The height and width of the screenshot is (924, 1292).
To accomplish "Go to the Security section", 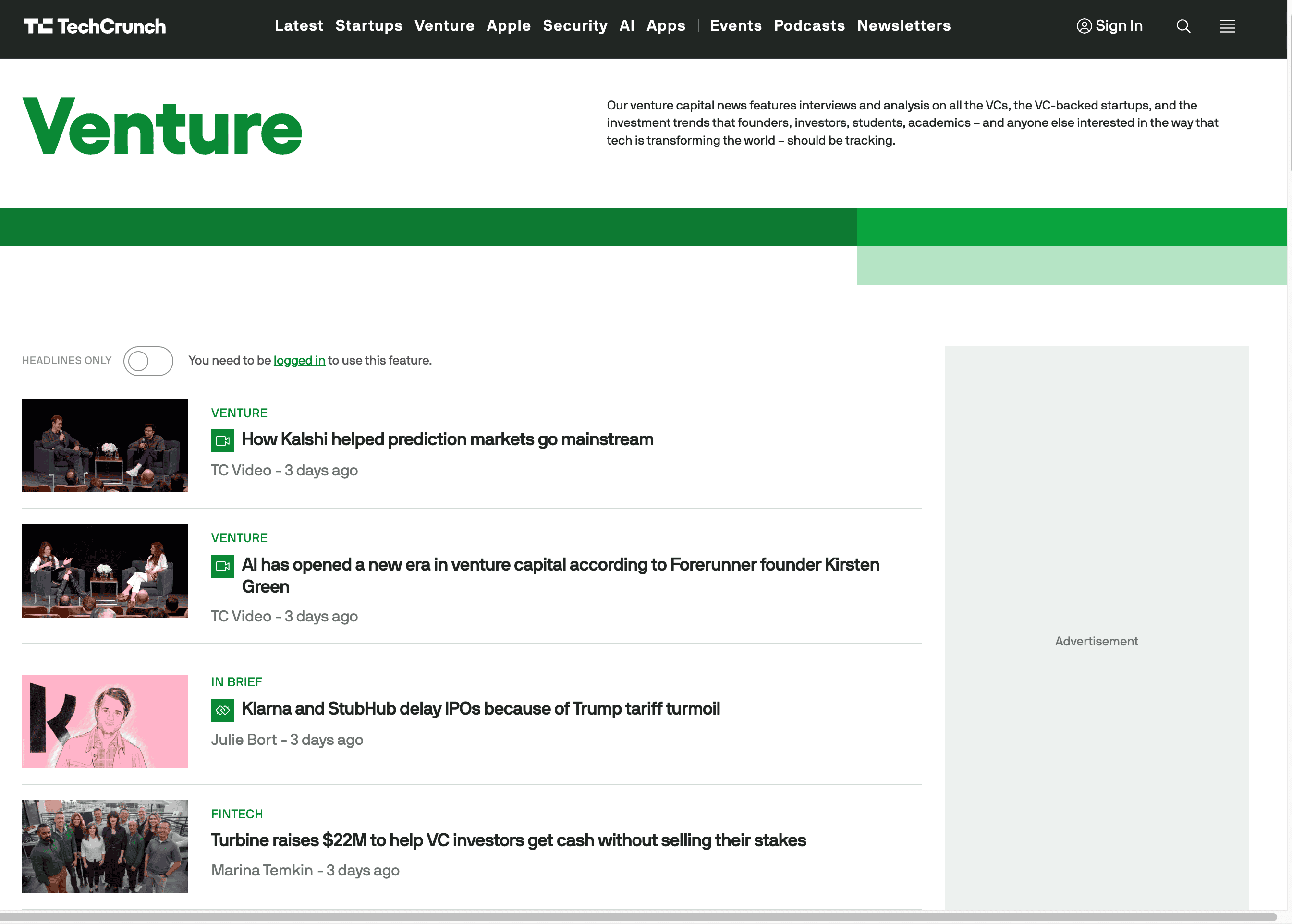I will pyautogui.click(x=574, y=25).
